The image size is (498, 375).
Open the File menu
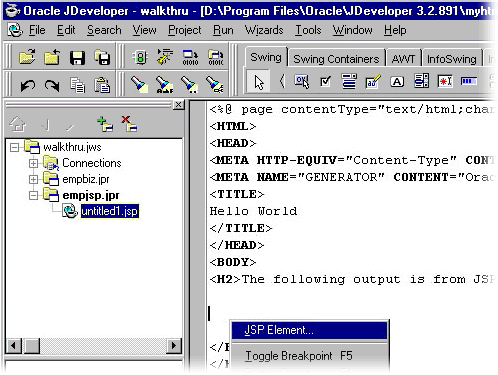[x=37, y=30]
